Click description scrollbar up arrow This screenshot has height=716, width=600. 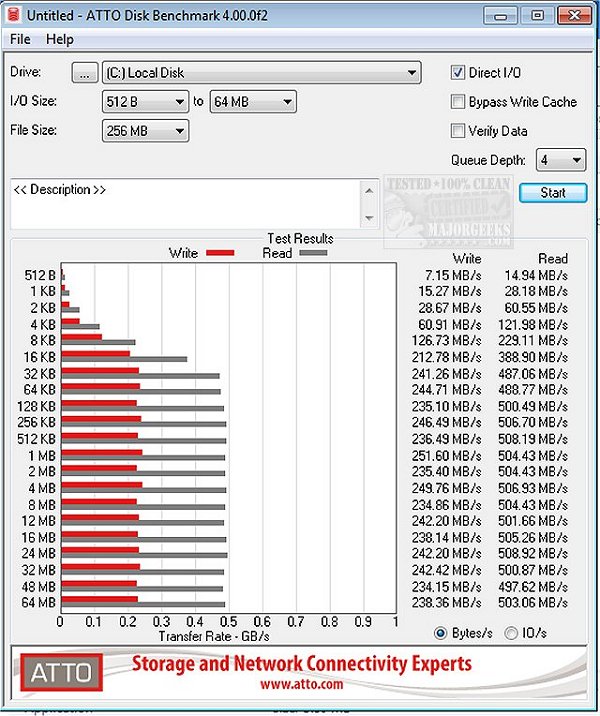click(369, 190)
